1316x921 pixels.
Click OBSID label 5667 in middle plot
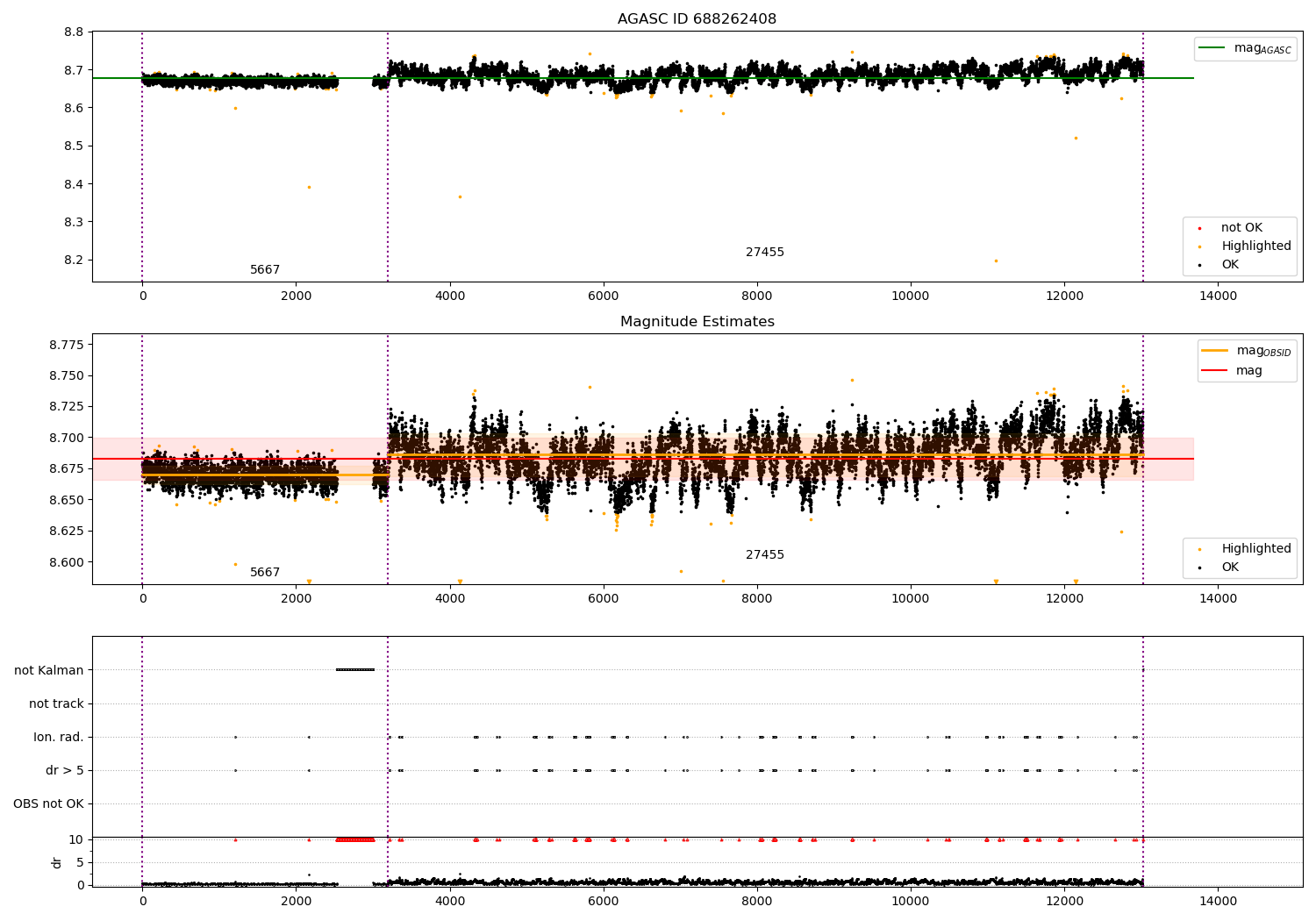coord(265,573)
